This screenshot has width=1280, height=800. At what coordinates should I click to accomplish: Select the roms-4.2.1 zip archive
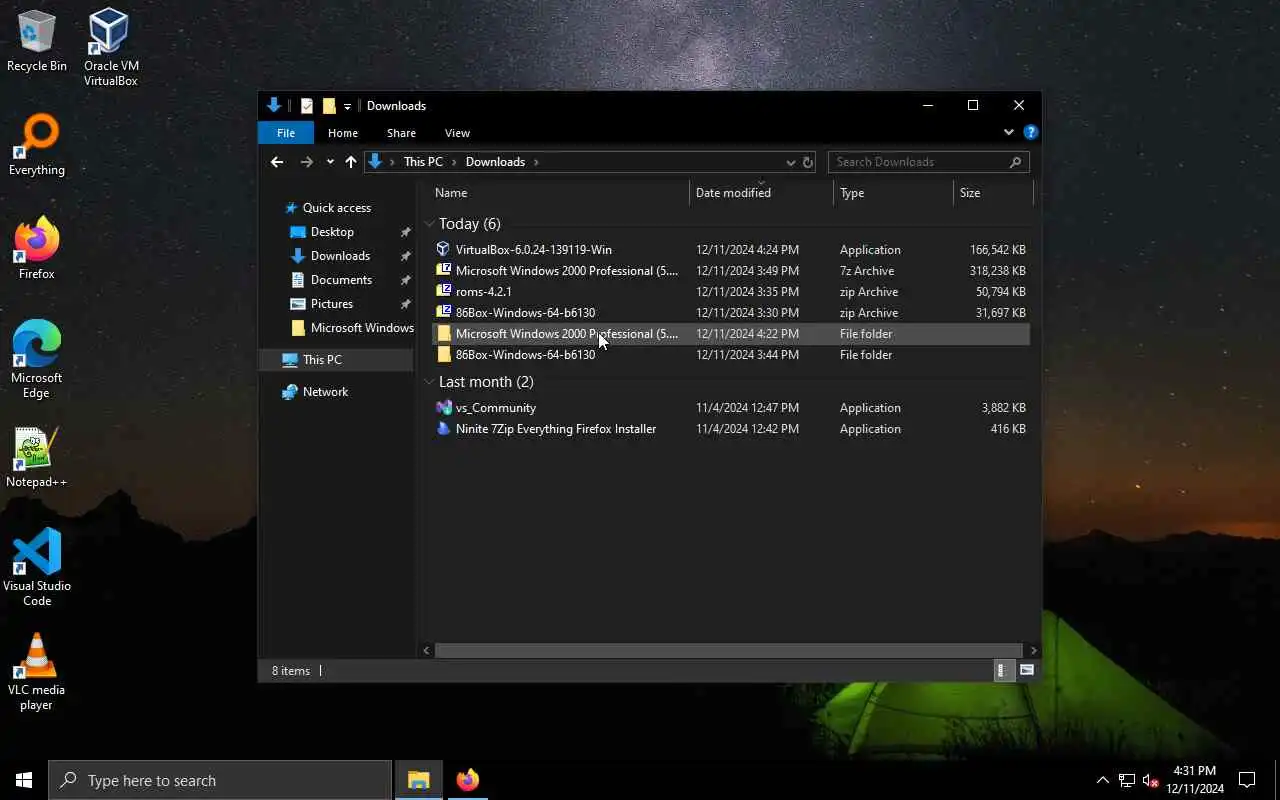[x=730, y=292]
